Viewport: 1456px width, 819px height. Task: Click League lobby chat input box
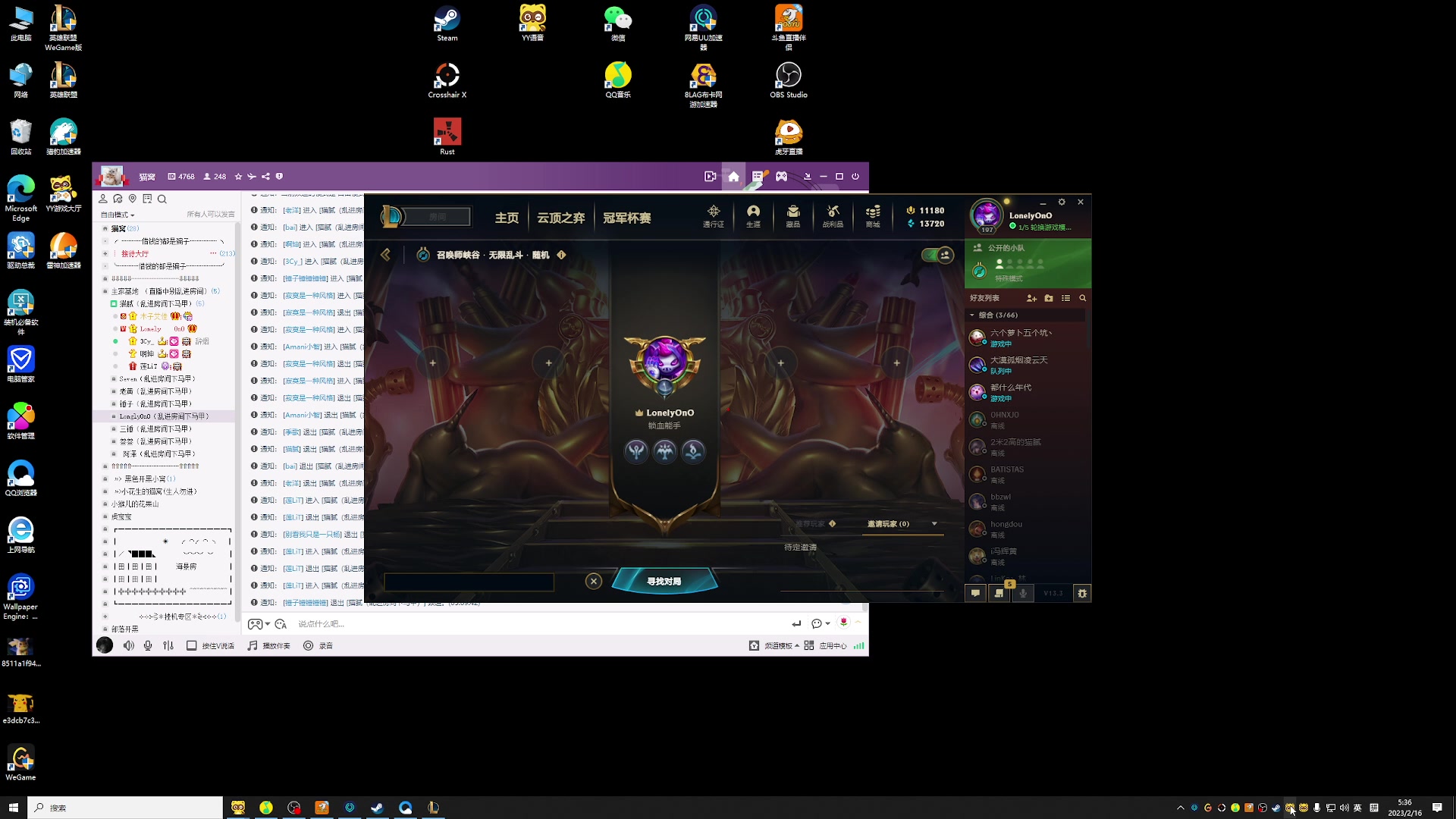coord(469,582)
